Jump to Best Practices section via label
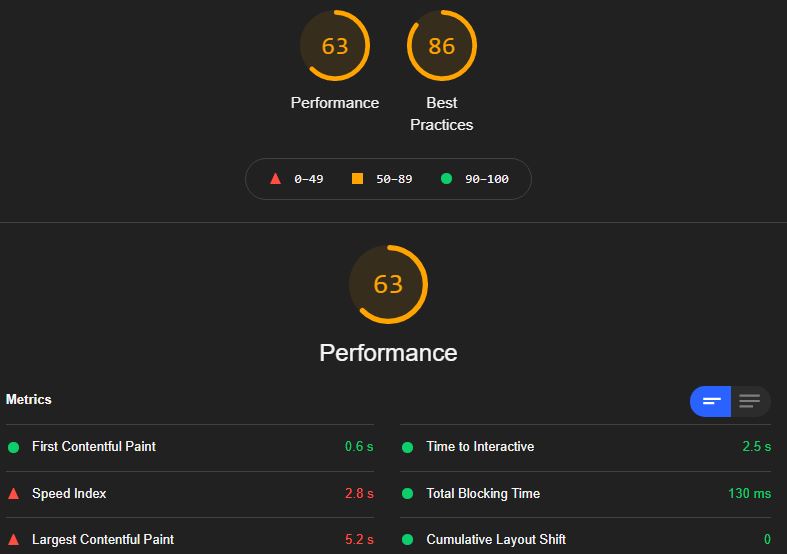The height and width of the screenshot is (554, 787). (442, 114)
